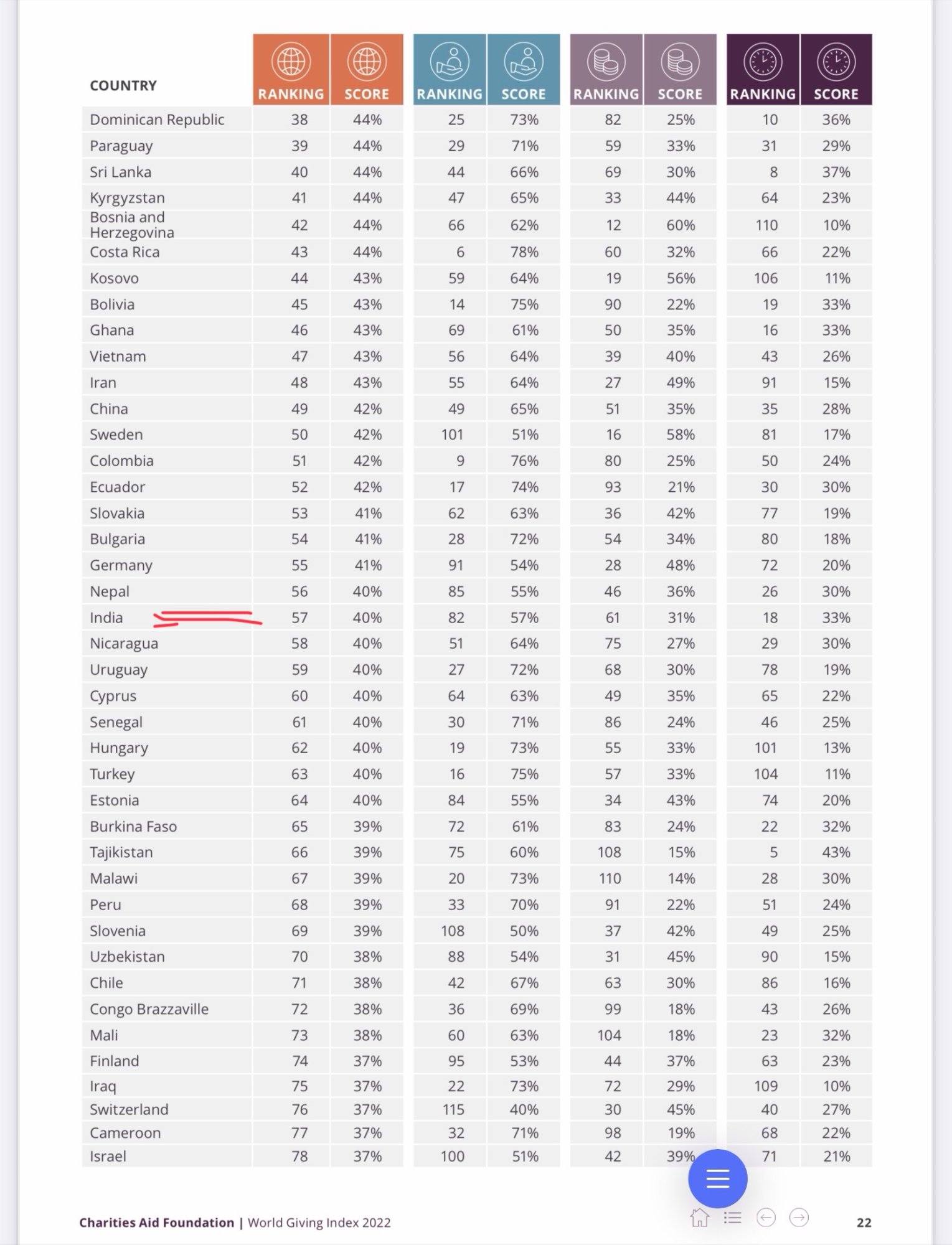Click the Switzerland country name
The height and width of the screenshot is (1245, 952).
(x=129, y=1109)
